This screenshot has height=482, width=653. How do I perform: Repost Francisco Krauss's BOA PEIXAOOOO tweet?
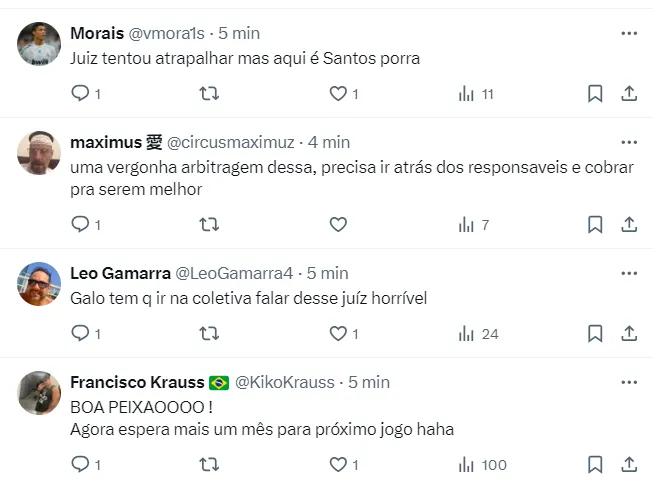[209, 465]
